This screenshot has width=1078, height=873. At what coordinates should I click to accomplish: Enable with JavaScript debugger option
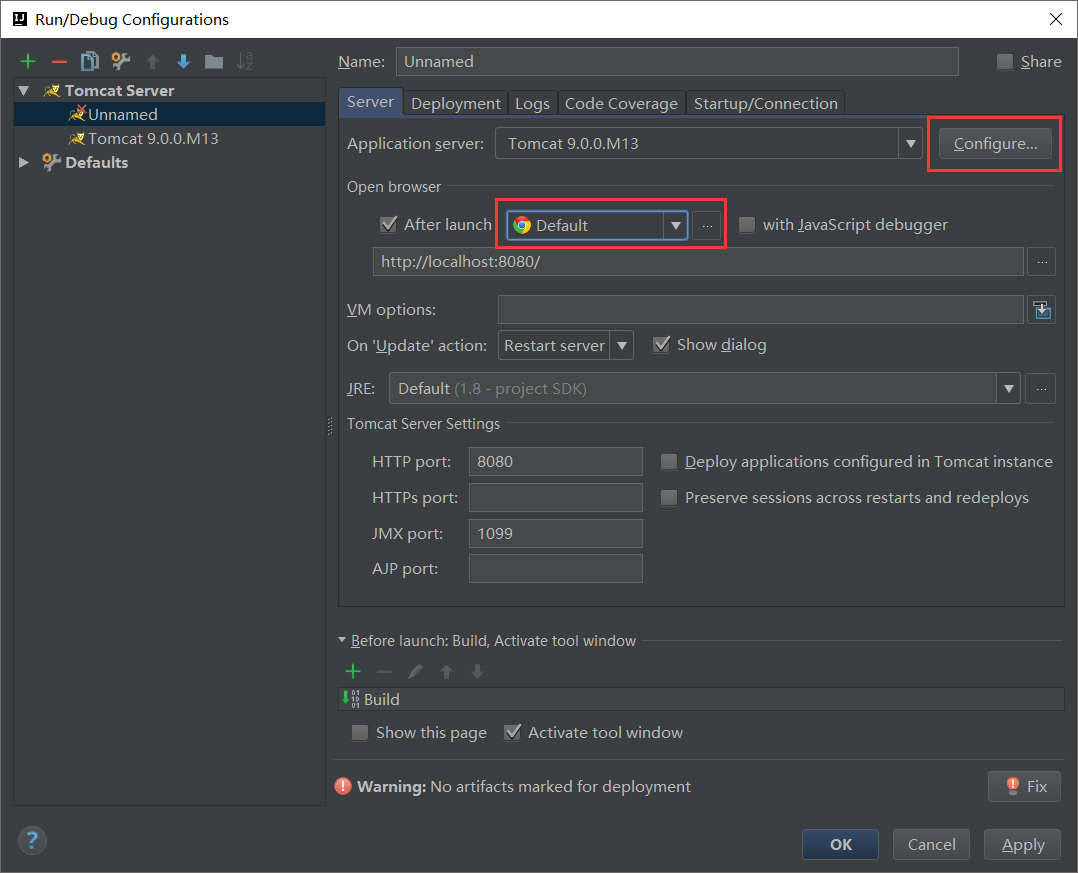click(x=747, y=225)
